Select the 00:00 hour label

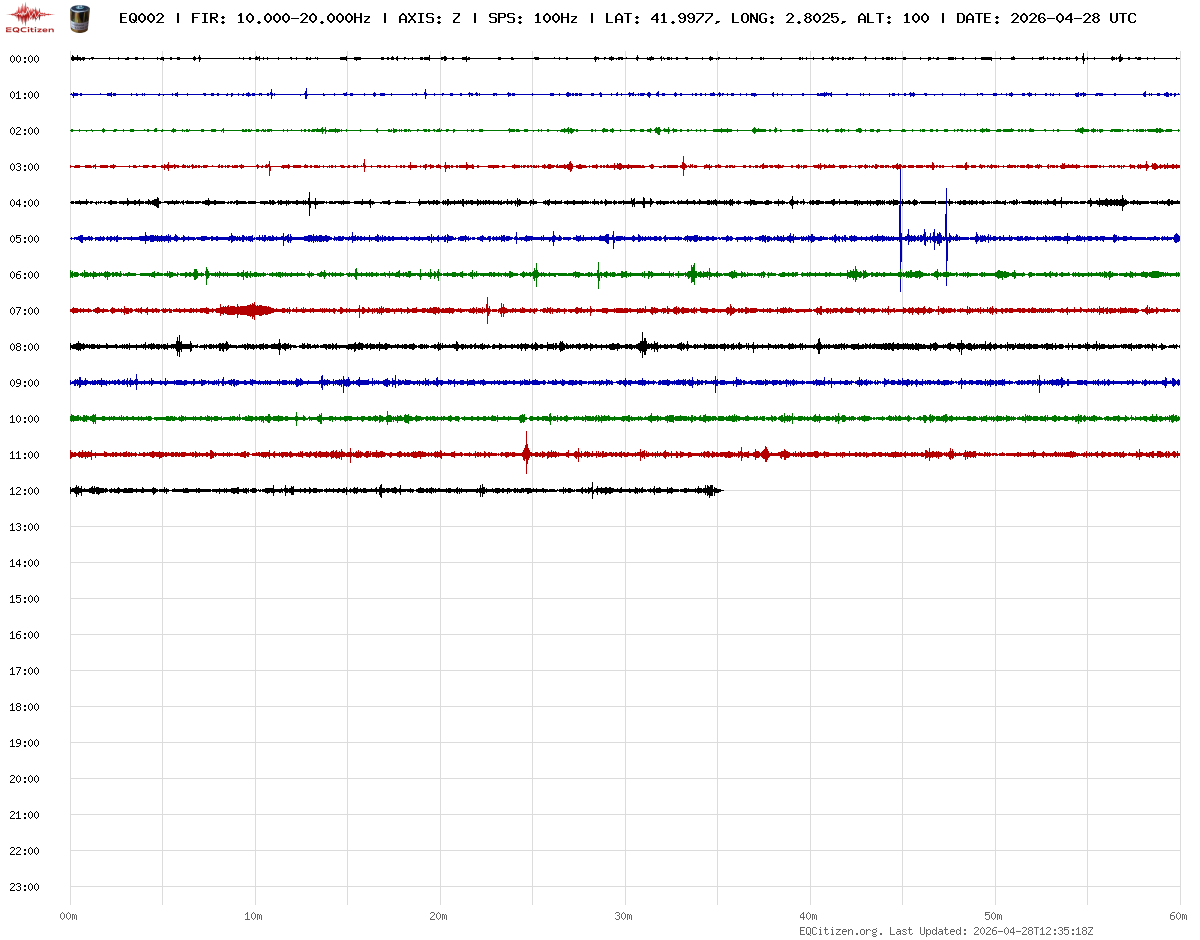[24, 59]
